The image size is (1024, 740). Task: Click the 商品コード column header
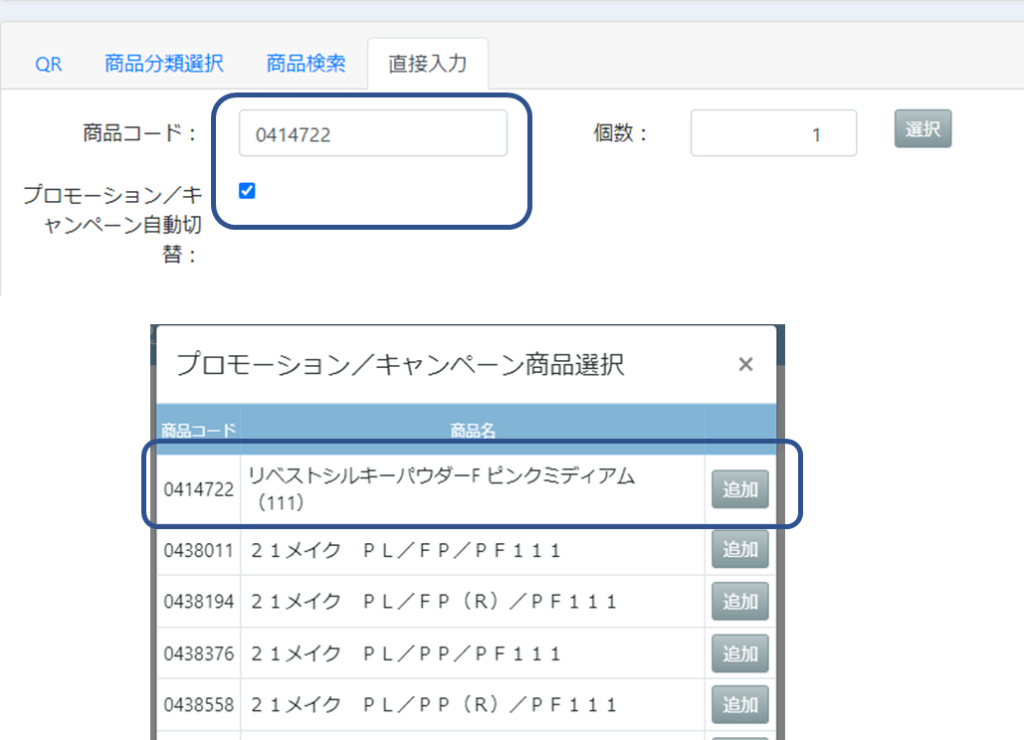tap(199, 431)
